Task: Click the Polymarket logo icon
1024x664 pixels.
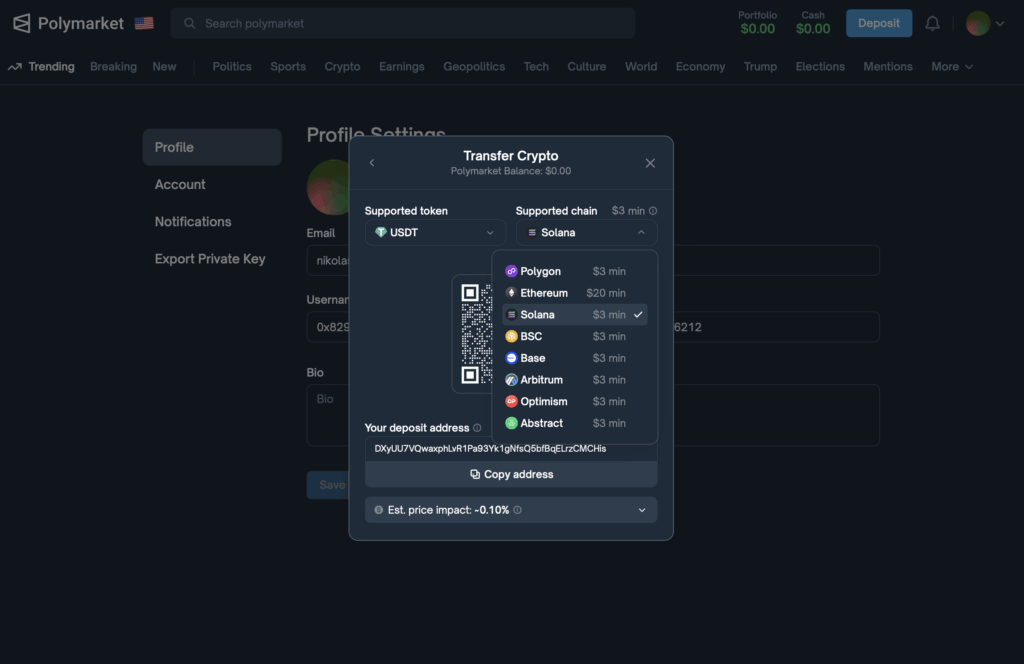Action: [x=22, y=22]
